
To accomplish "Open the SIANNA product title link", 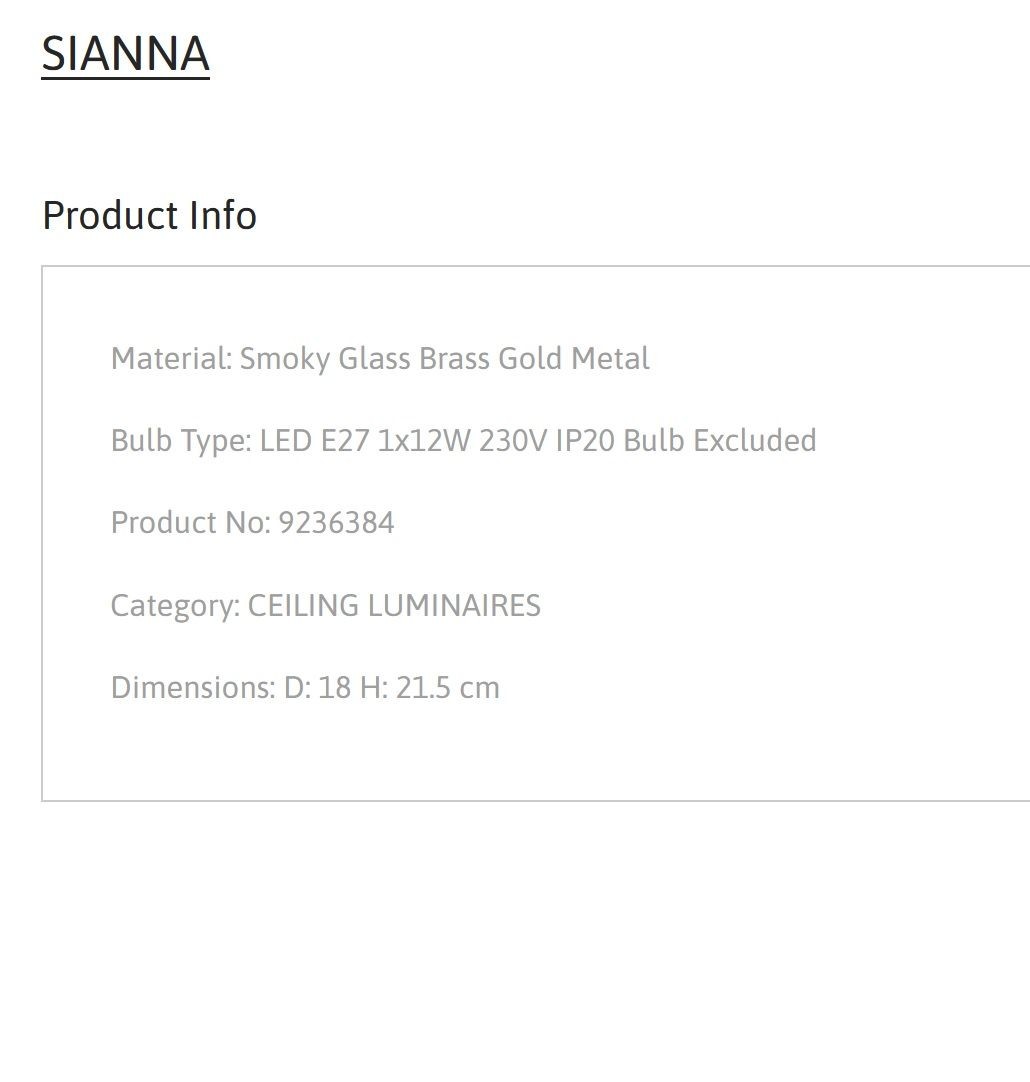I will coord(126,54).
